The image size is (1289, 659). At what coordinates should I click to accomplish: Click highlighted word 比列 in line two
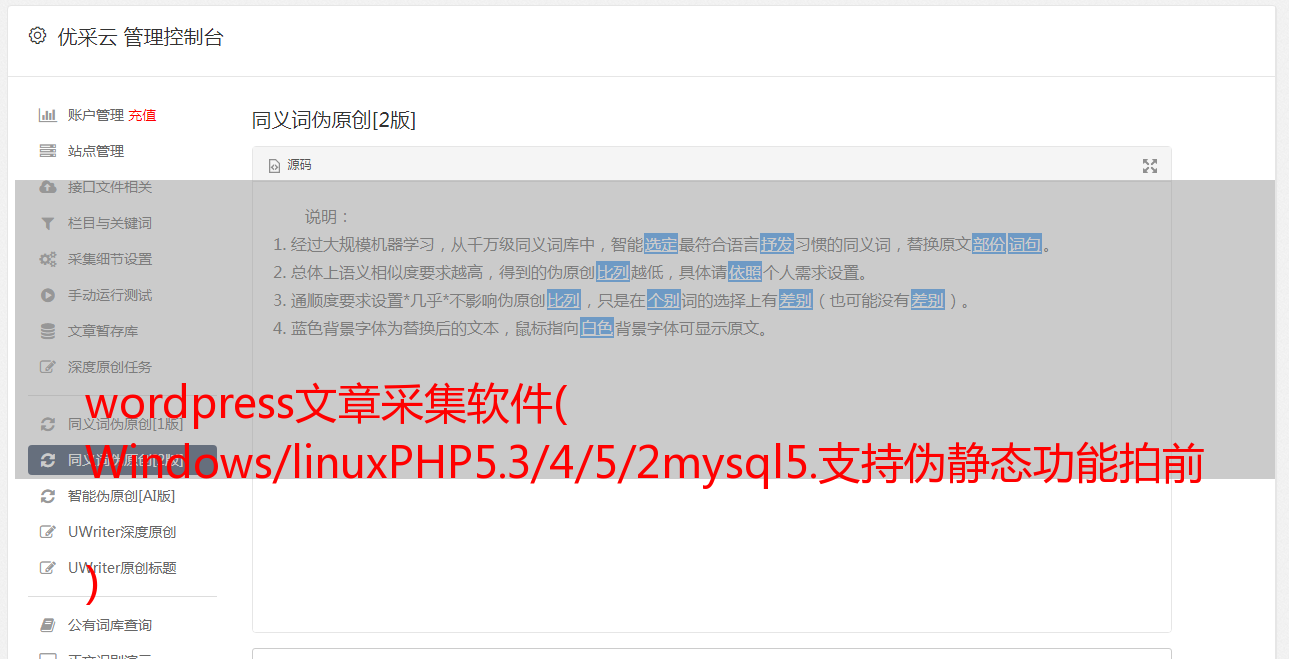613,272
